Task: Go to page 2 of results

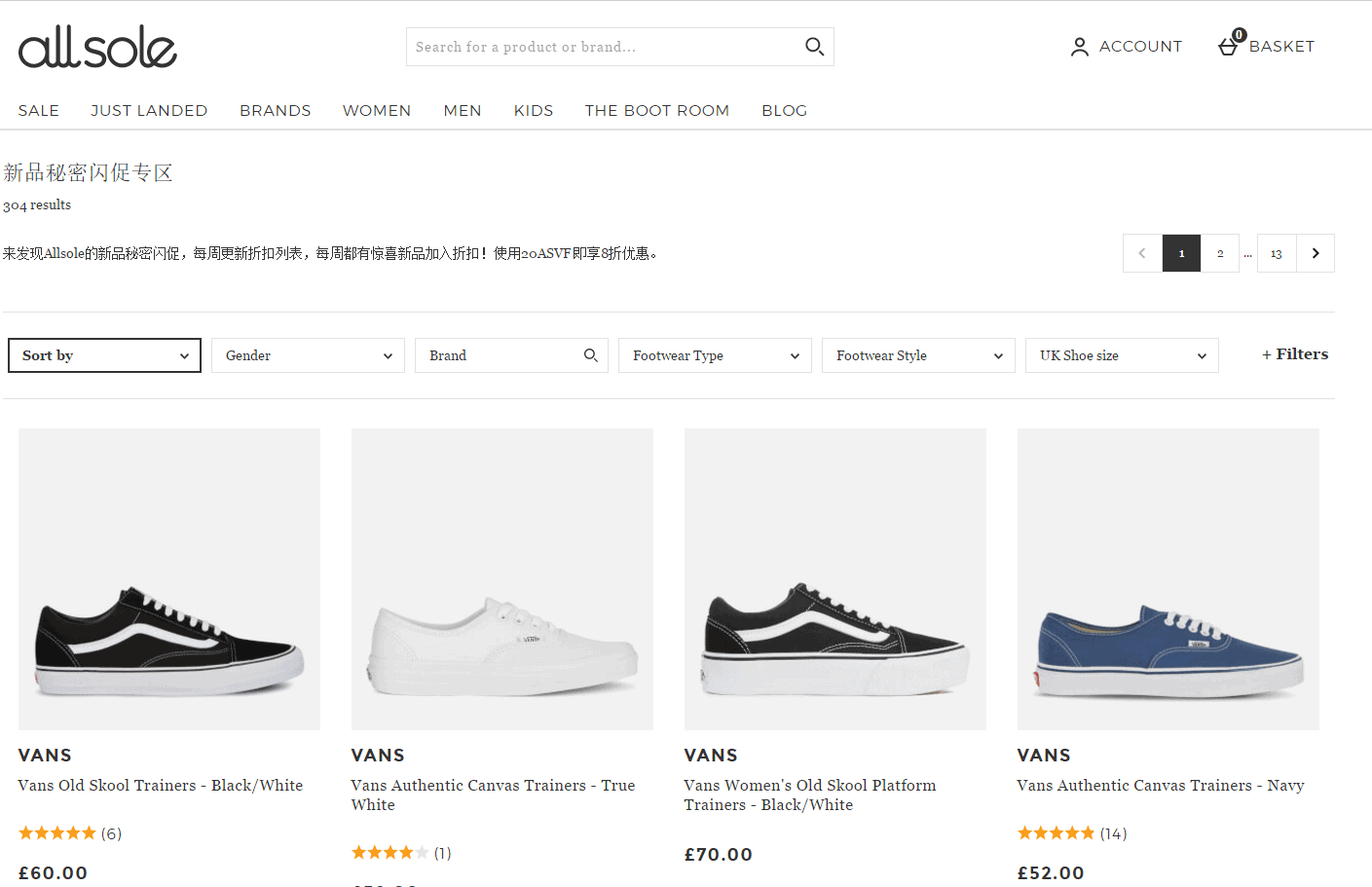Action: (1220, 253)
